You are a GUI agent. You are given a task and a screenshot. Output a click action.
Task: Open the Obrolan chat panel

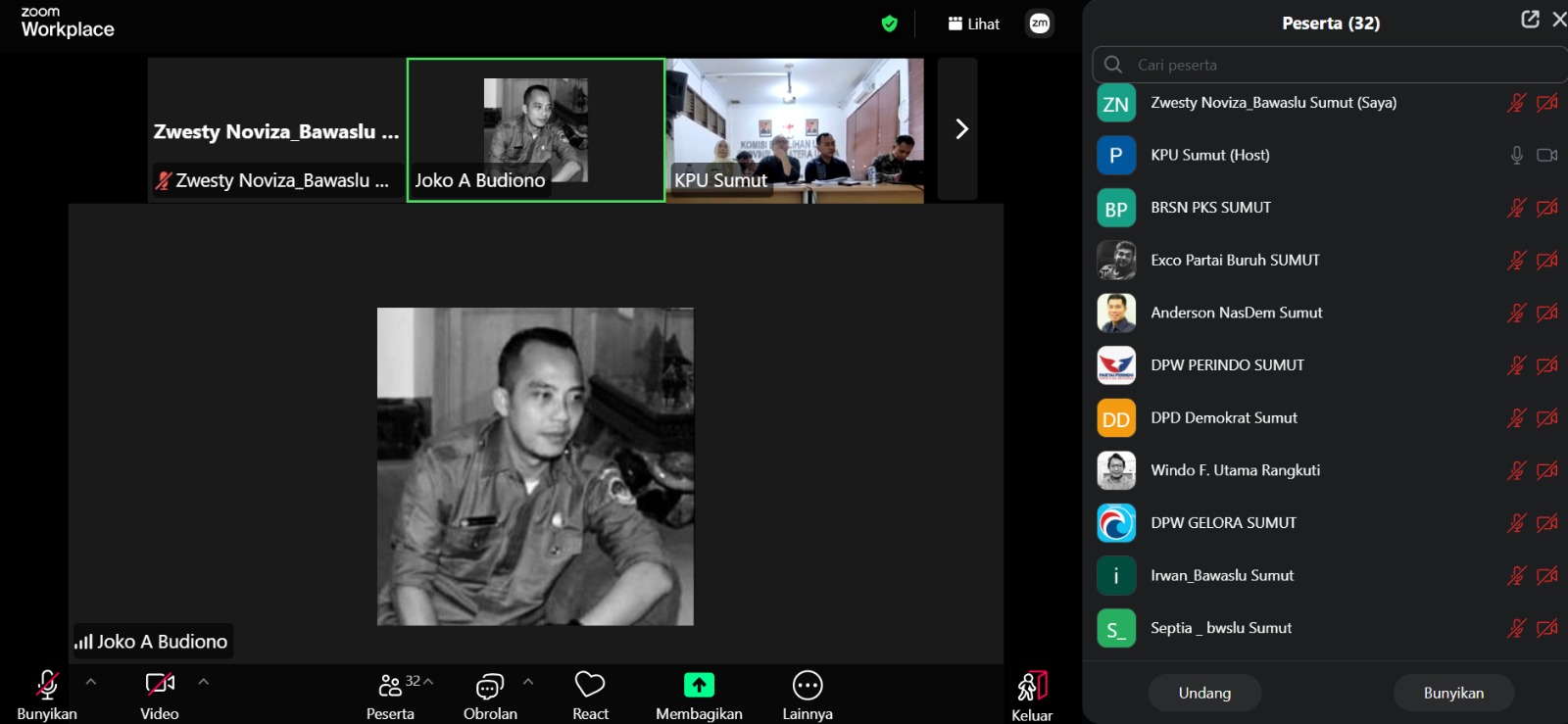490,695
